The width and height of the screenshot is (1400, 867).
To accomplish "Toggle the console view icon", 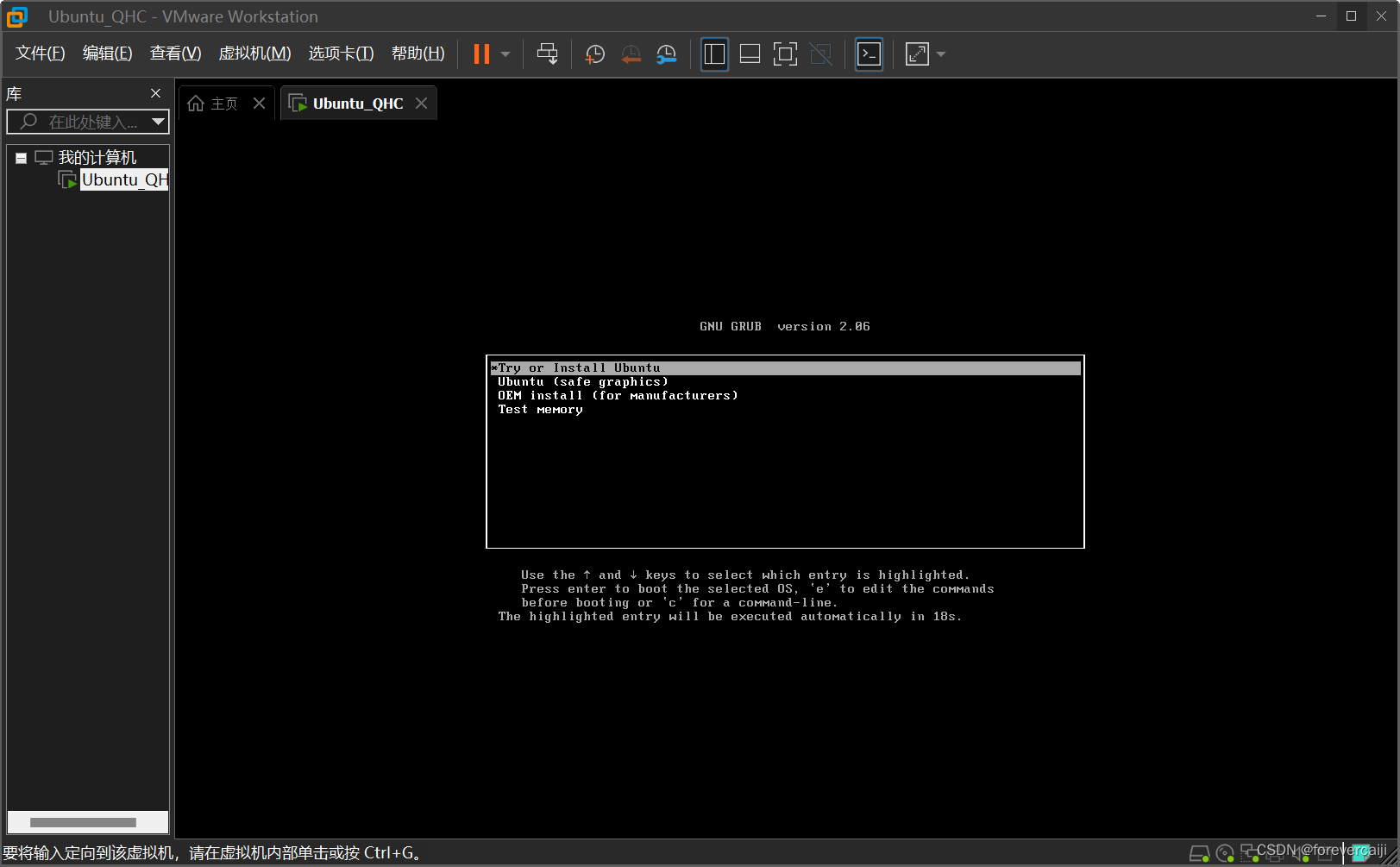I will (x=869, y=54).
